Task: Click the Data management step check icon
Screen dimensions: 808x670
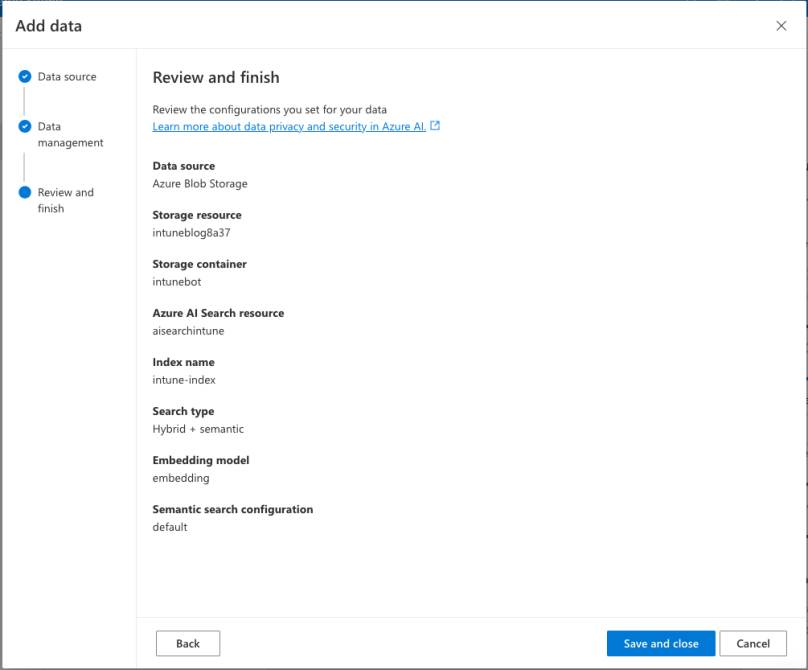Action: point(25,127)
